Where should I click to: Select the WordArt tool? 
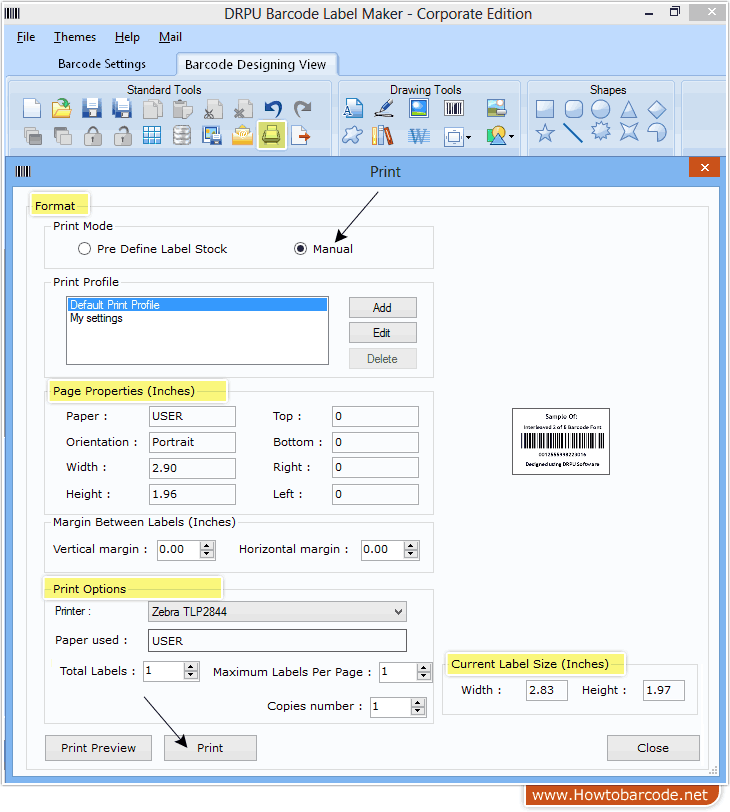[x=419, y=136]
